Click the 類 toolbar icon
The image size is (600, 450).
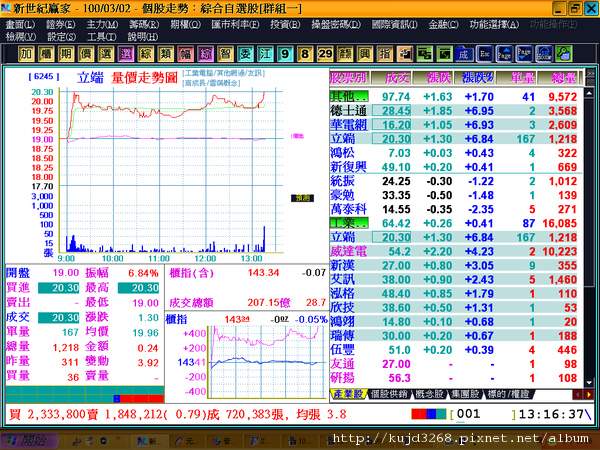165,54
